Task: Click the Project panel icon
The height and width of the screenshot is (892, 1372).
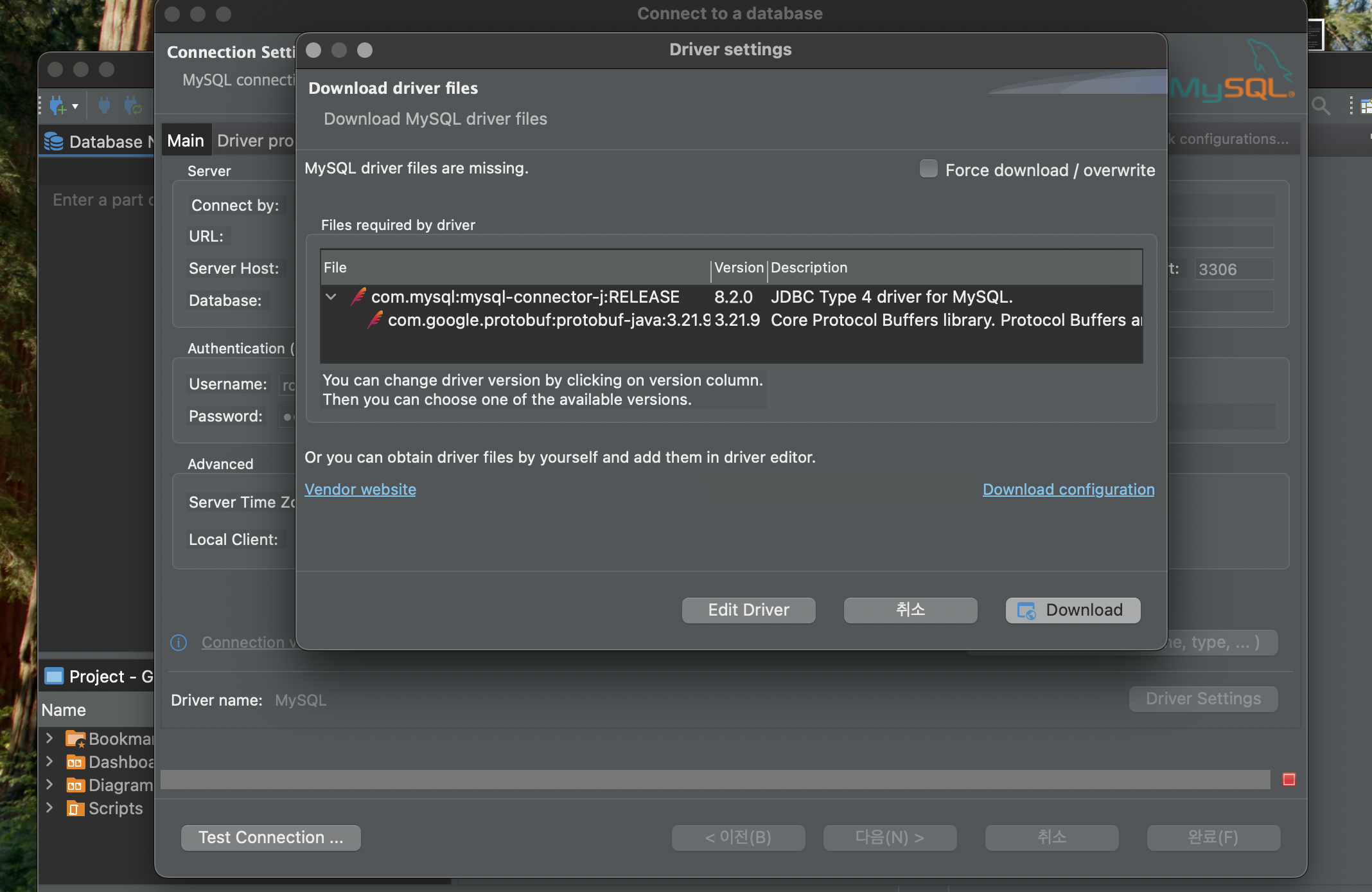Action: (x=54, y=676)
